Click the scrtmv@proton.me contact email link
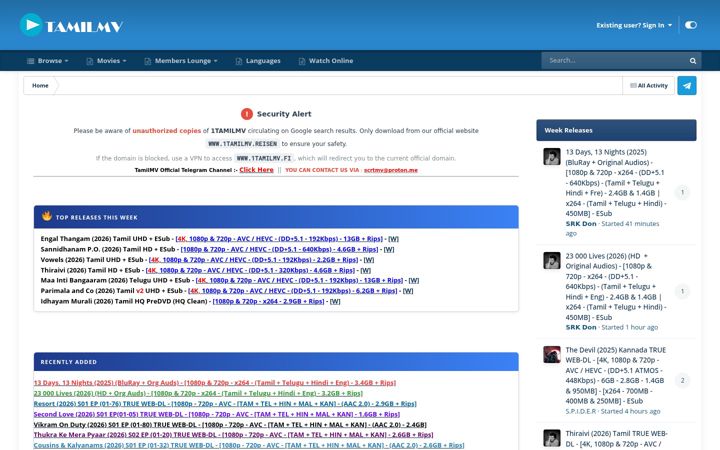720x450 pixels. [391, 170]
